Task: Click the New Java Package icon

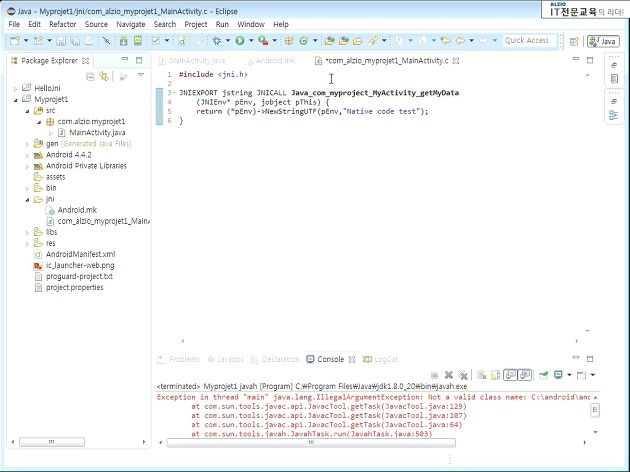Action: 289,41
